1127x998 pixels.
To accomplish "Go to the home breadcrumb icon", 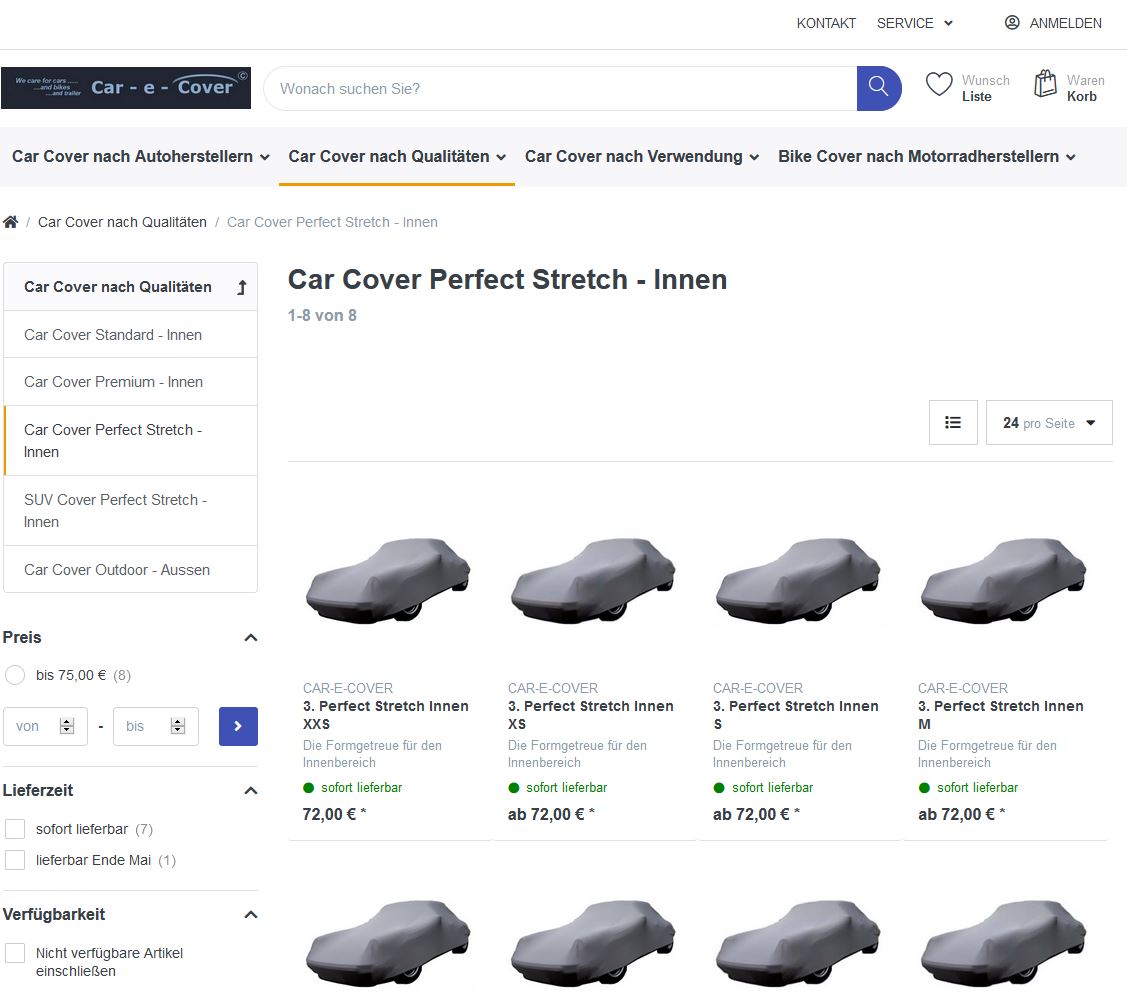I will click(x=10, y=222).
